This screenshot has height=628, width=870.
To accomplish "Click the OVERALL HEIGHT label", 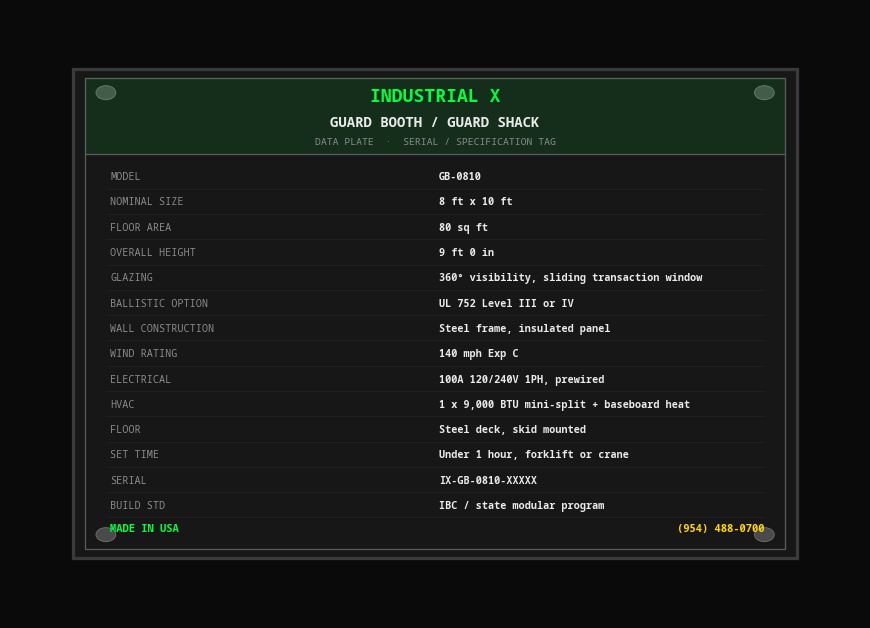I will [153, 252].
